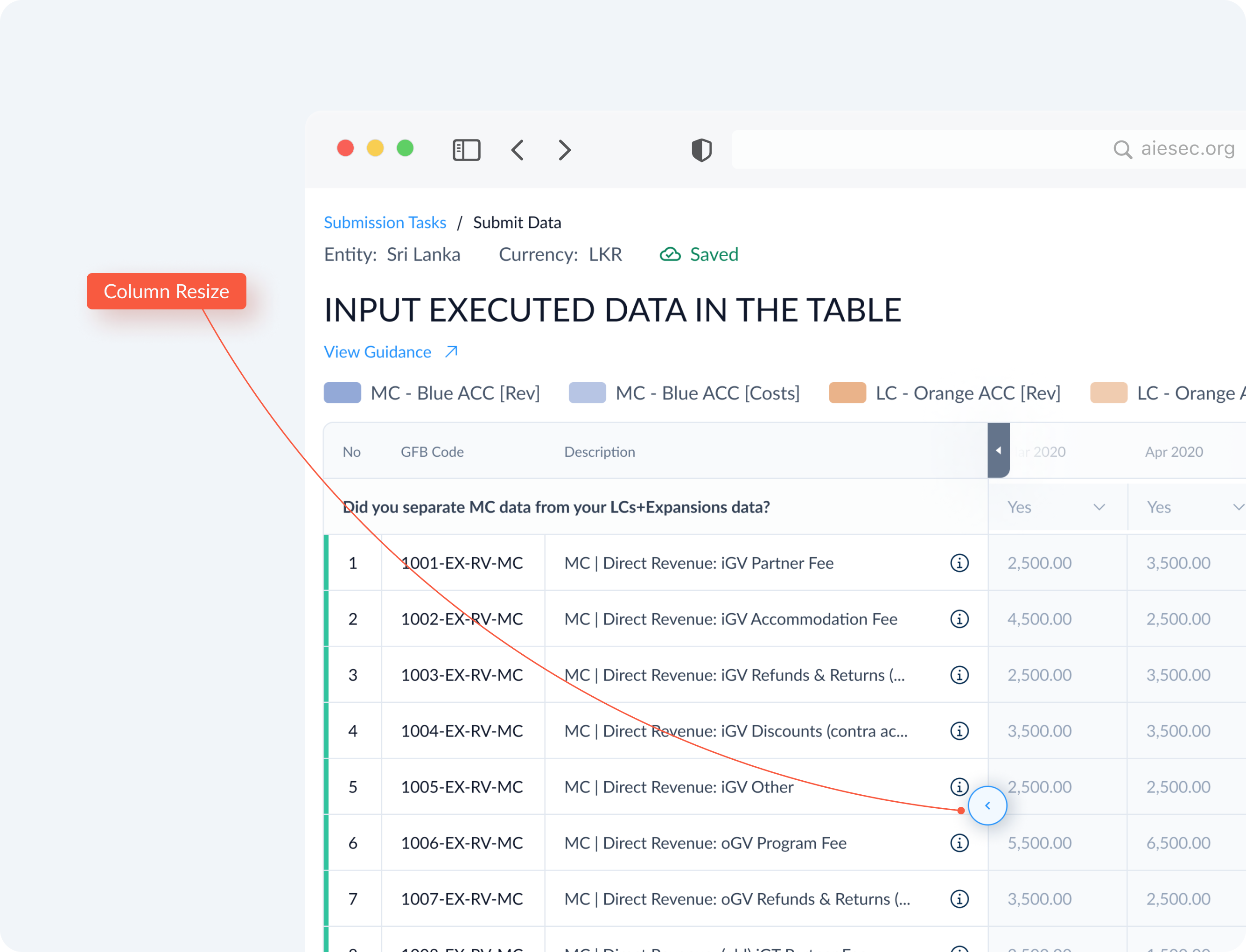
Task: Click the search magnifier in address bar
Action: click(1122, 150)
